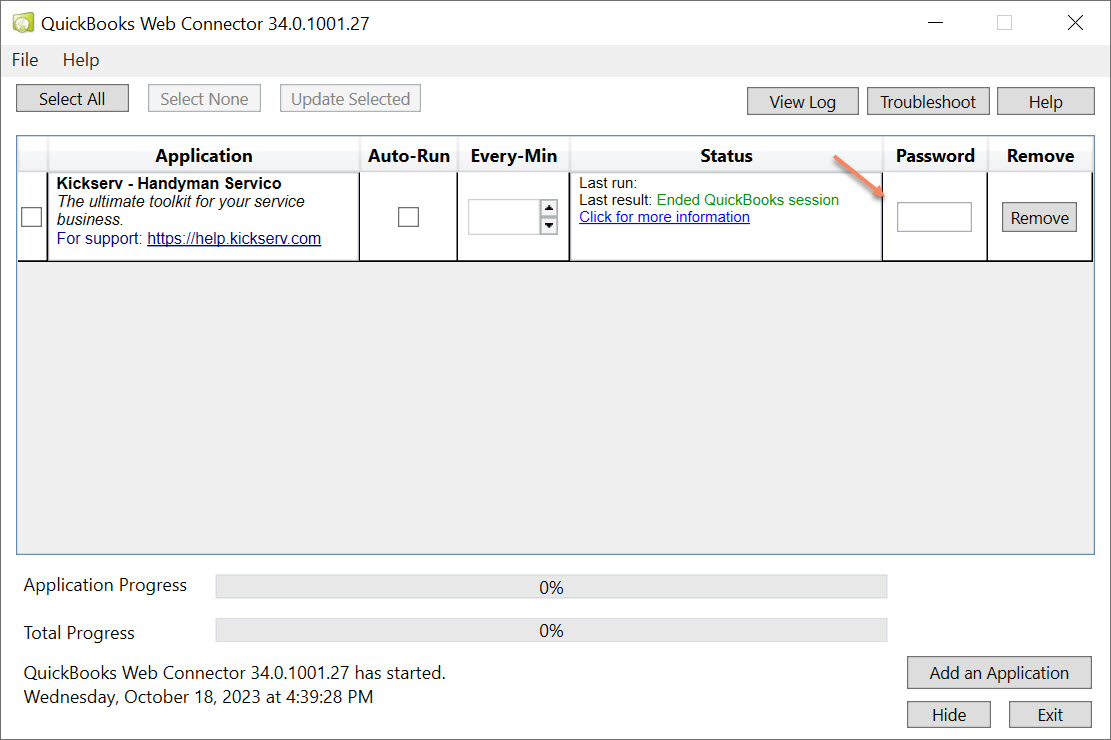Open the View Log button
The width and height of the screenshot is (1111, 740).
pos(803,101)
